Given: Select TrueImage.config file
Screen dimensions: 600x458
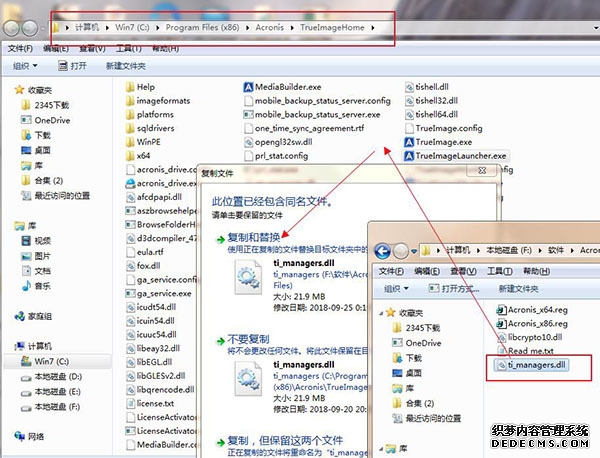Looking at the screenshot, I should coord(443,129).
